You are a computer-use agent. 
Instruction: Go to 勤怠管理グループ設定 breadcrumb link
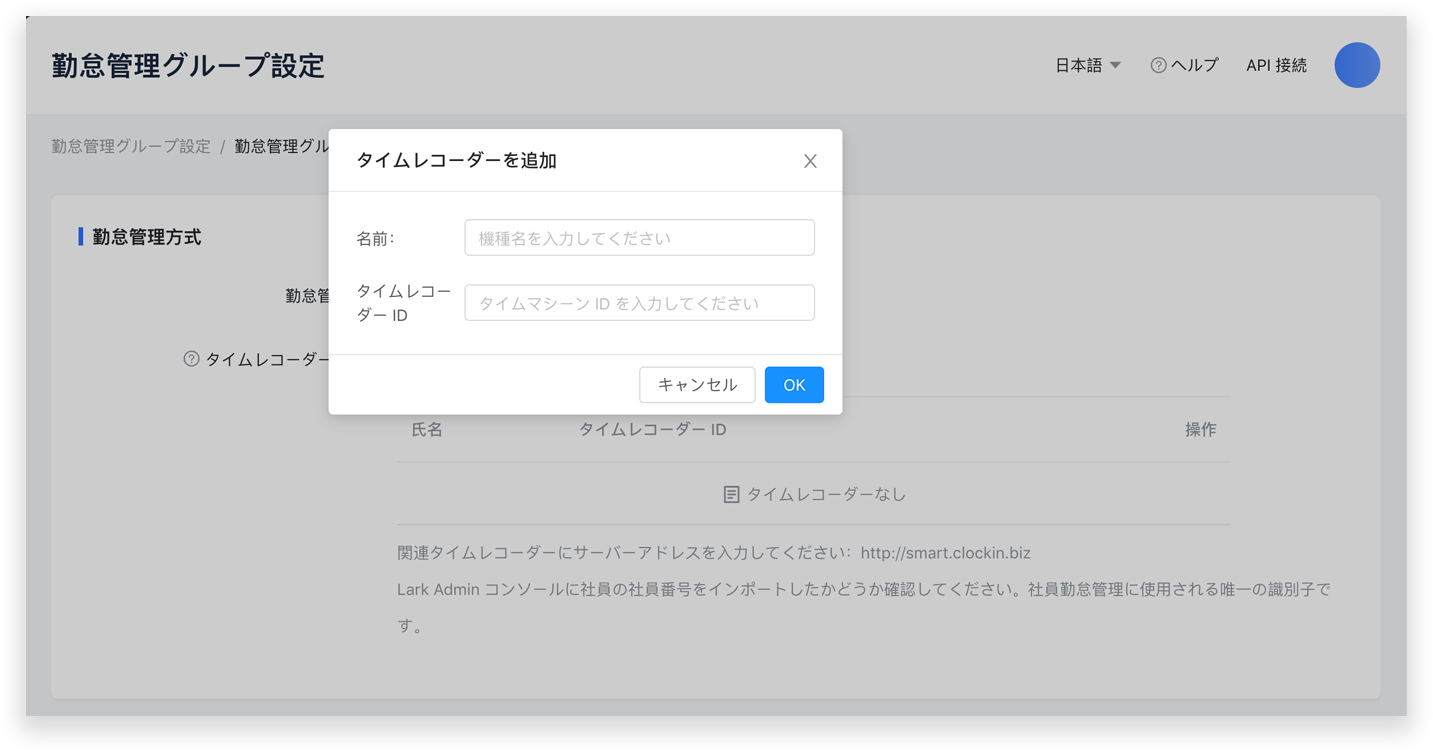131,146
